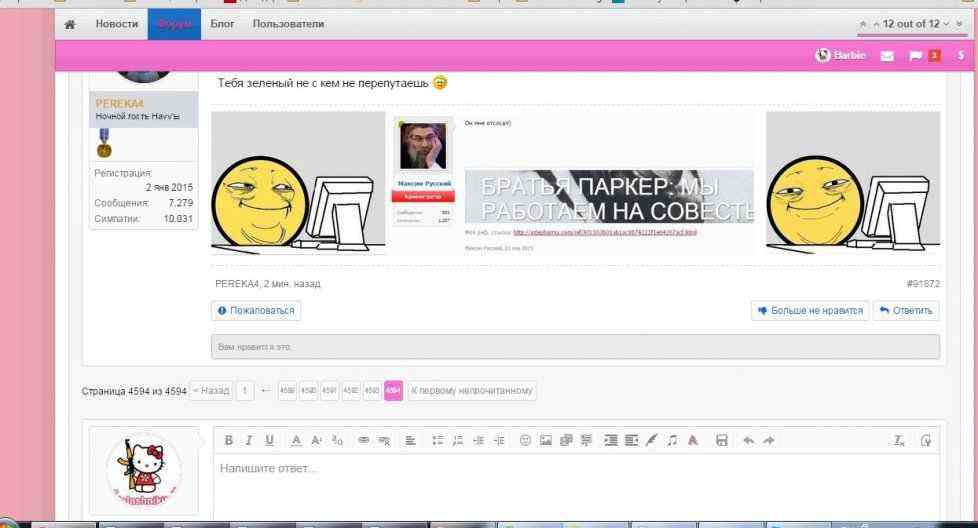Open the smiley emoticon picker

(525, 440)
